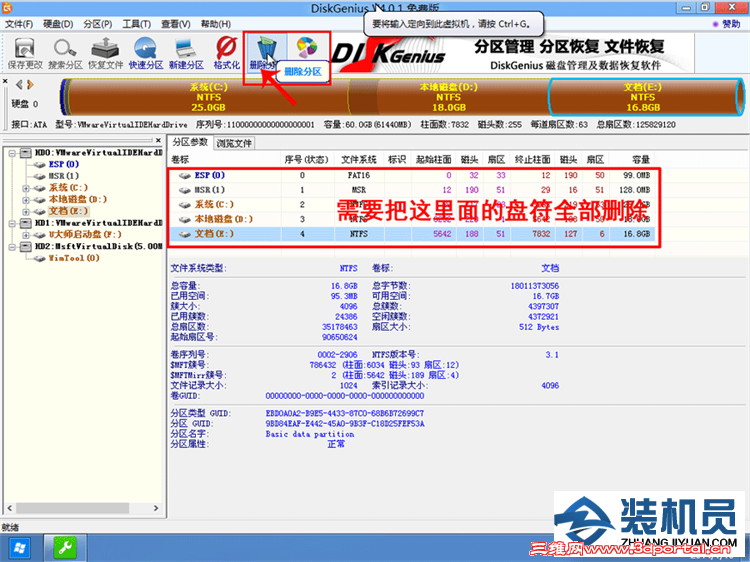This screenshot has height=562, width=750.
Task: Select 本地磁盘(D:) in the disk tree
Action: tap(77, 199)
